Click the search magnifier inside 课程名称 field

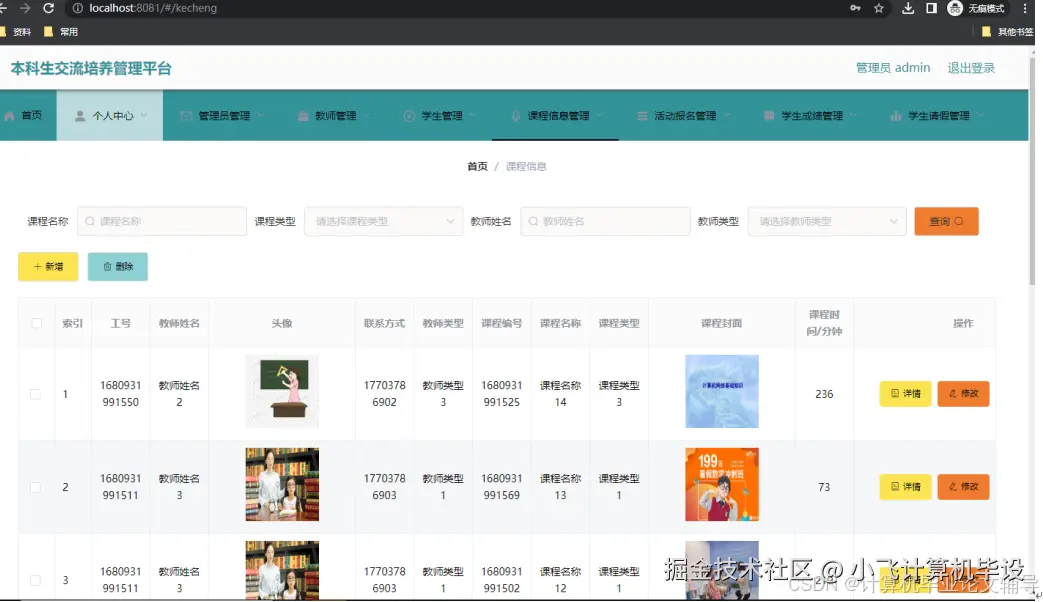coord(90,221)
